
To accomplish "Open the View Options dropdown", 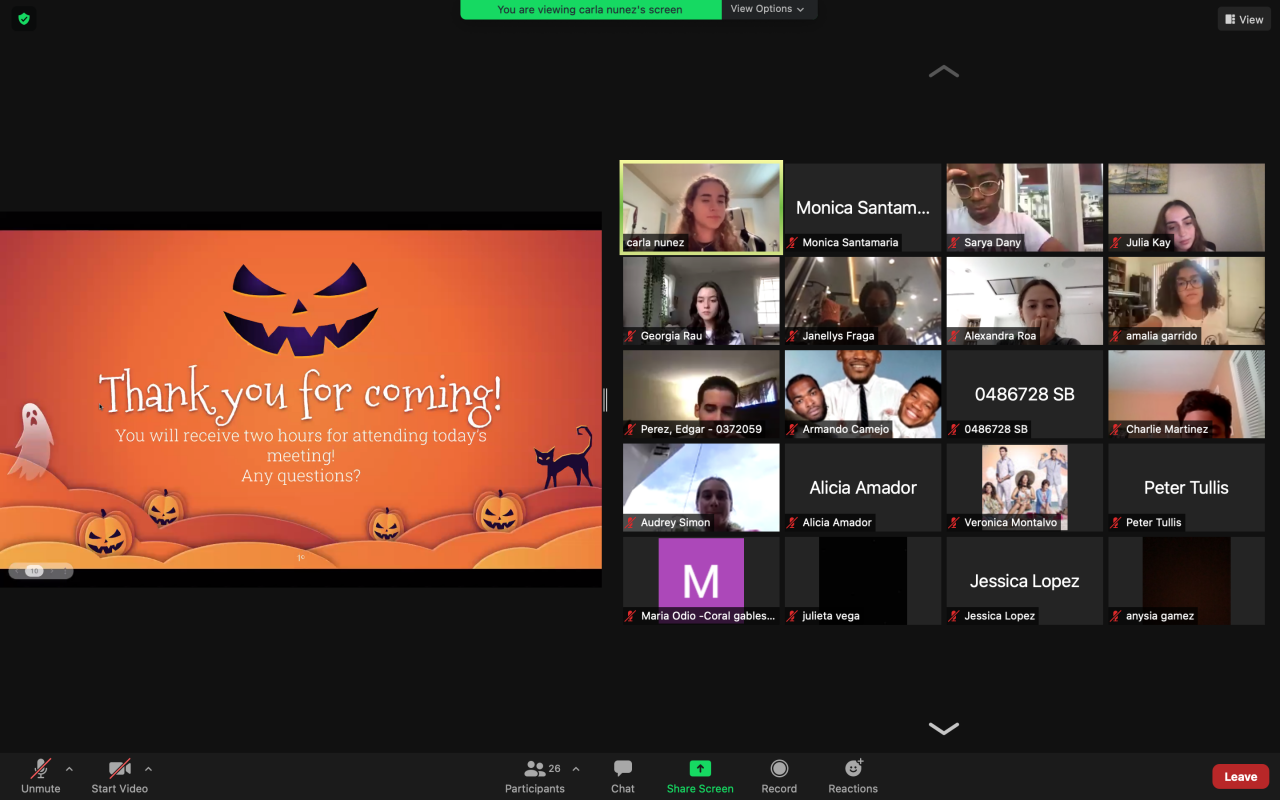I will click(768, 9).
